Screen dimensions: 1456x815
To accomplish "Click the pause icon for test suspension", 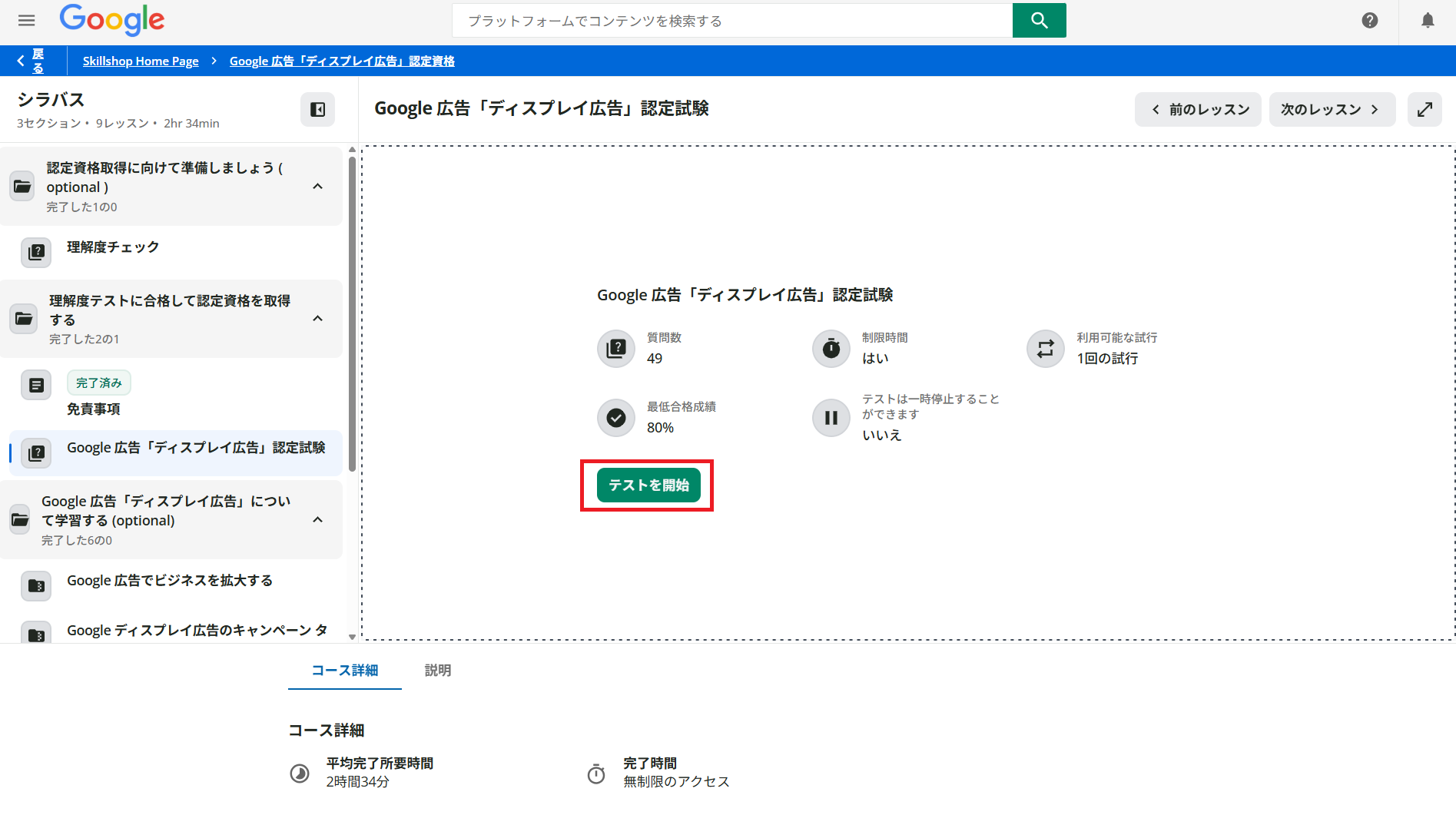I will (831, 418).
